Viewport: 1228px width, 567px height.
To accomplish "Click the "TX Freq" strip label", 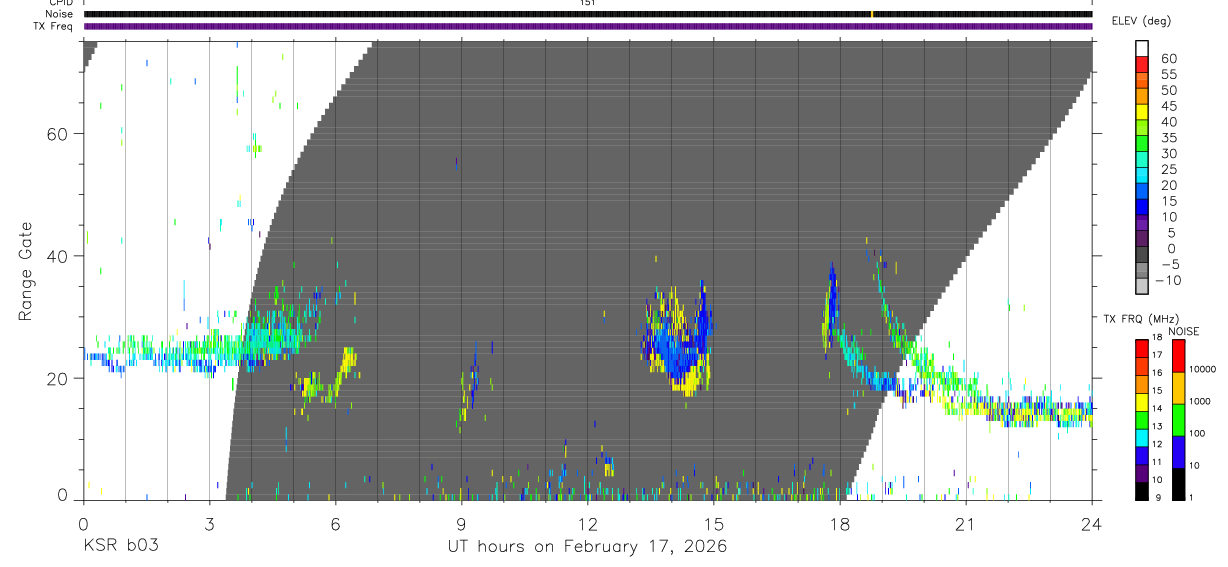I will (55, 26).
